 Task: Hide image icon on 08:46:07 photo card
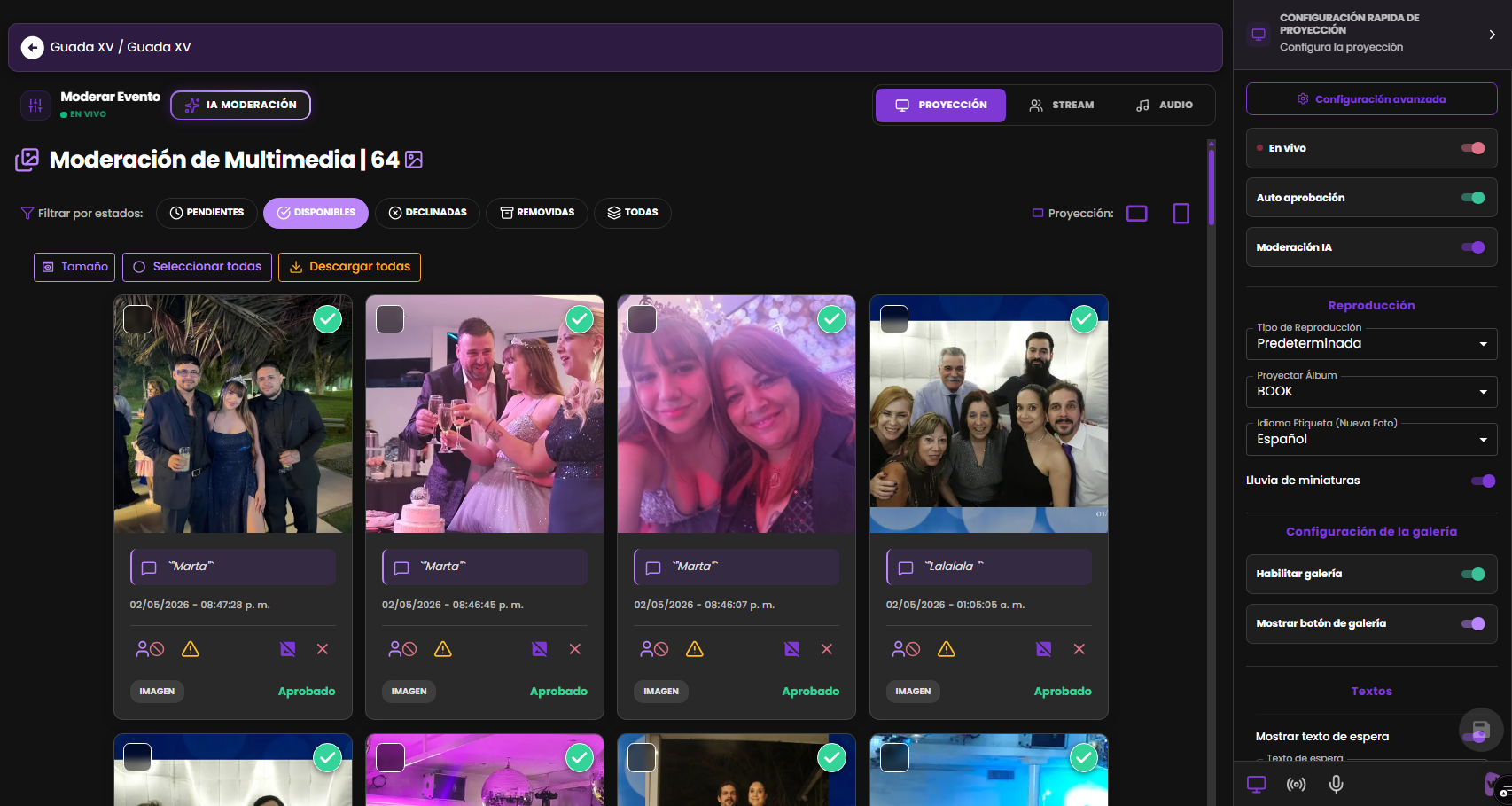(x=792, y=649)
